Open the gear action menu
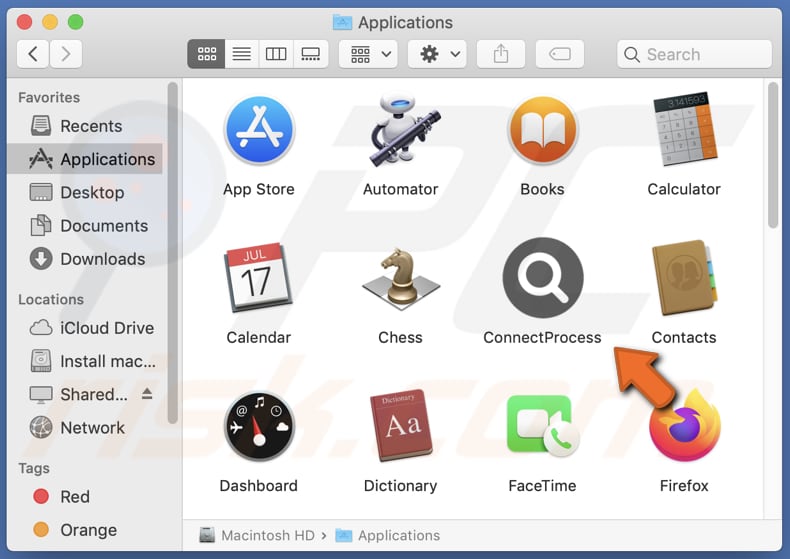790x559 pixels. coord(437,54)
